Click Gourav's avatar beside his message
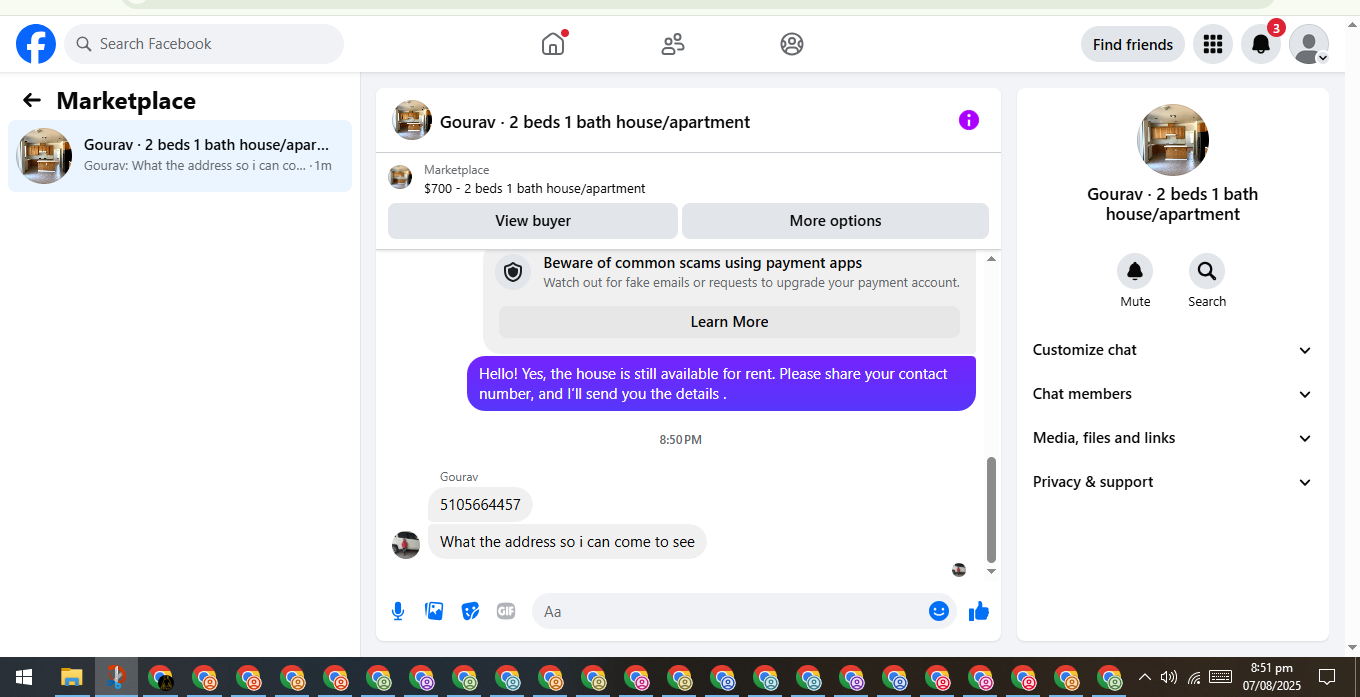 tap(406, 545)
